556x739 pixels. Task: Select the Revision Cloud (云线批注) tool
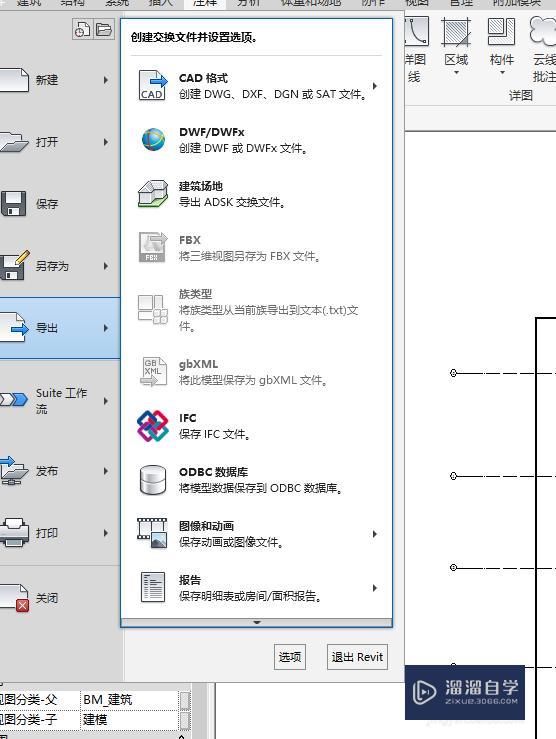(543, 49)
